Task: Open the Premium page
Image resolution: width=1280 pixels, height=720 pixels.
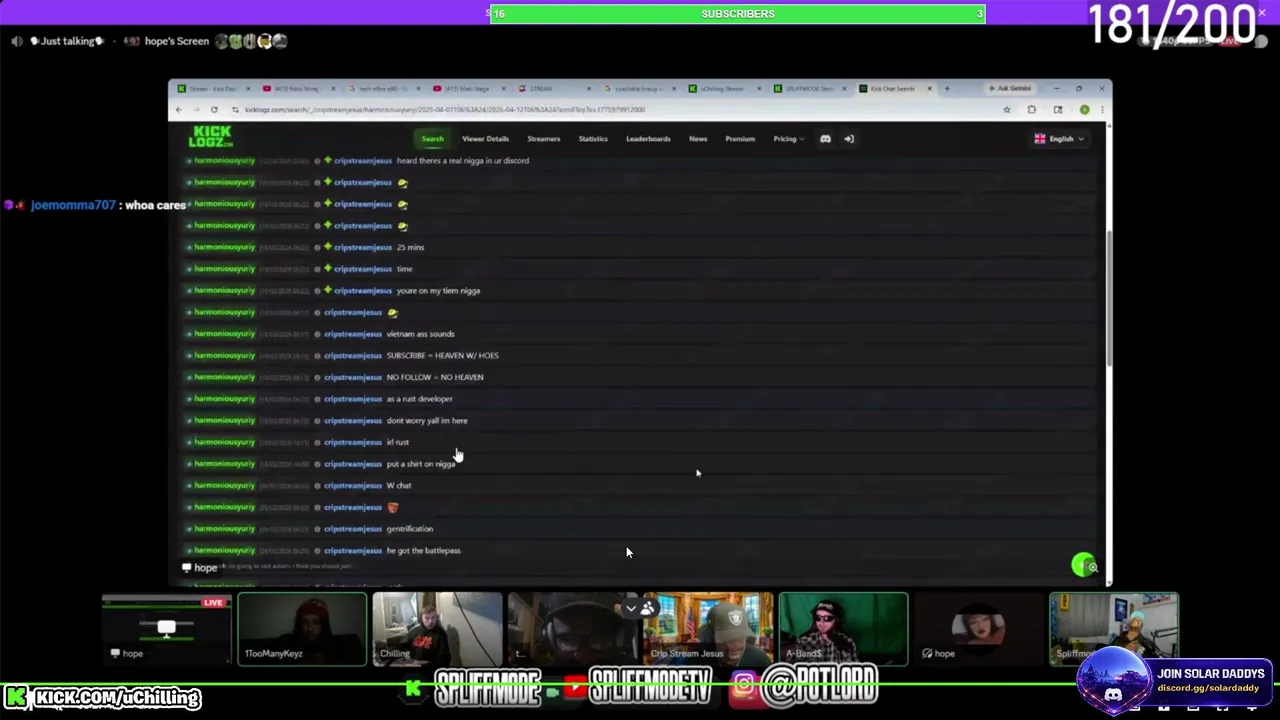Action: pyautogui.click(x=740, y=139)
